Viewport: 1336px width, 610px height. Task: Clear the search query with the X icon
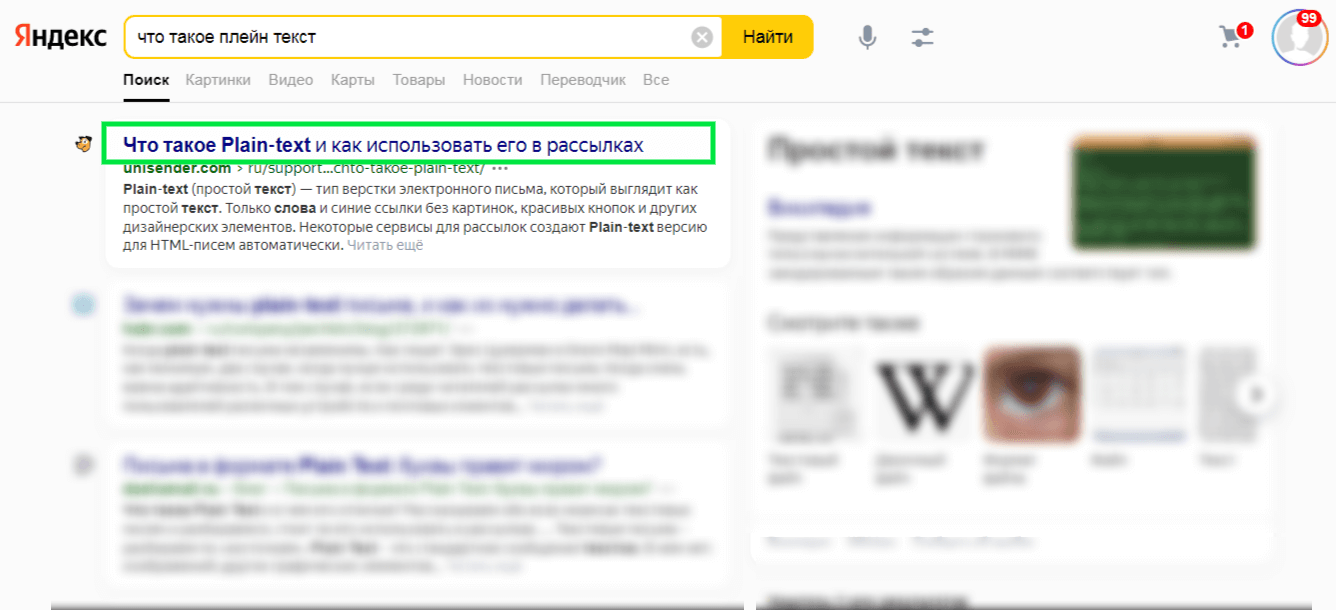[x=703, y=38]
